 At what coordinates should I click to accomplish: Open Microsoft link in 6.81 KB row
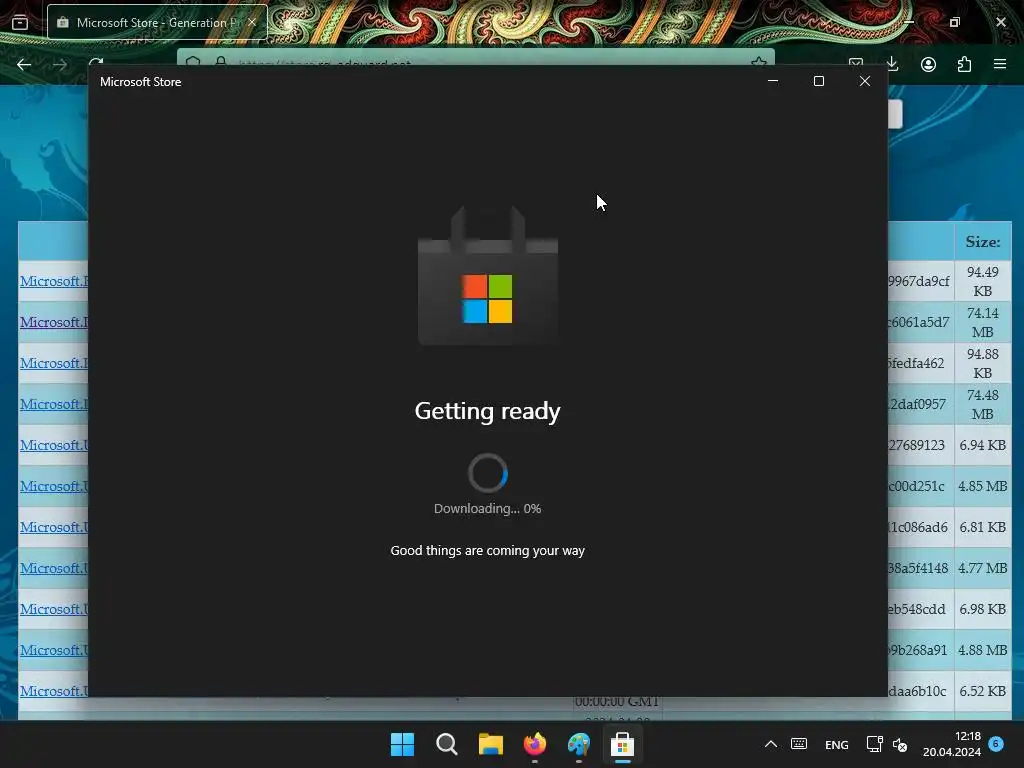click(x=54, y=527)
